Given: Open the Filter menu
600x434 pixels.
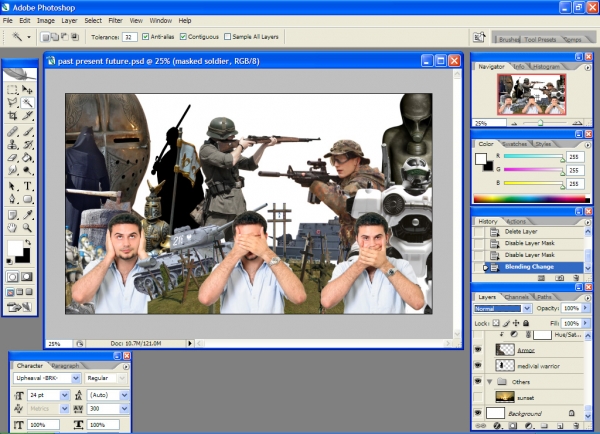Looking at the screenshot, I should coord(115,21).
